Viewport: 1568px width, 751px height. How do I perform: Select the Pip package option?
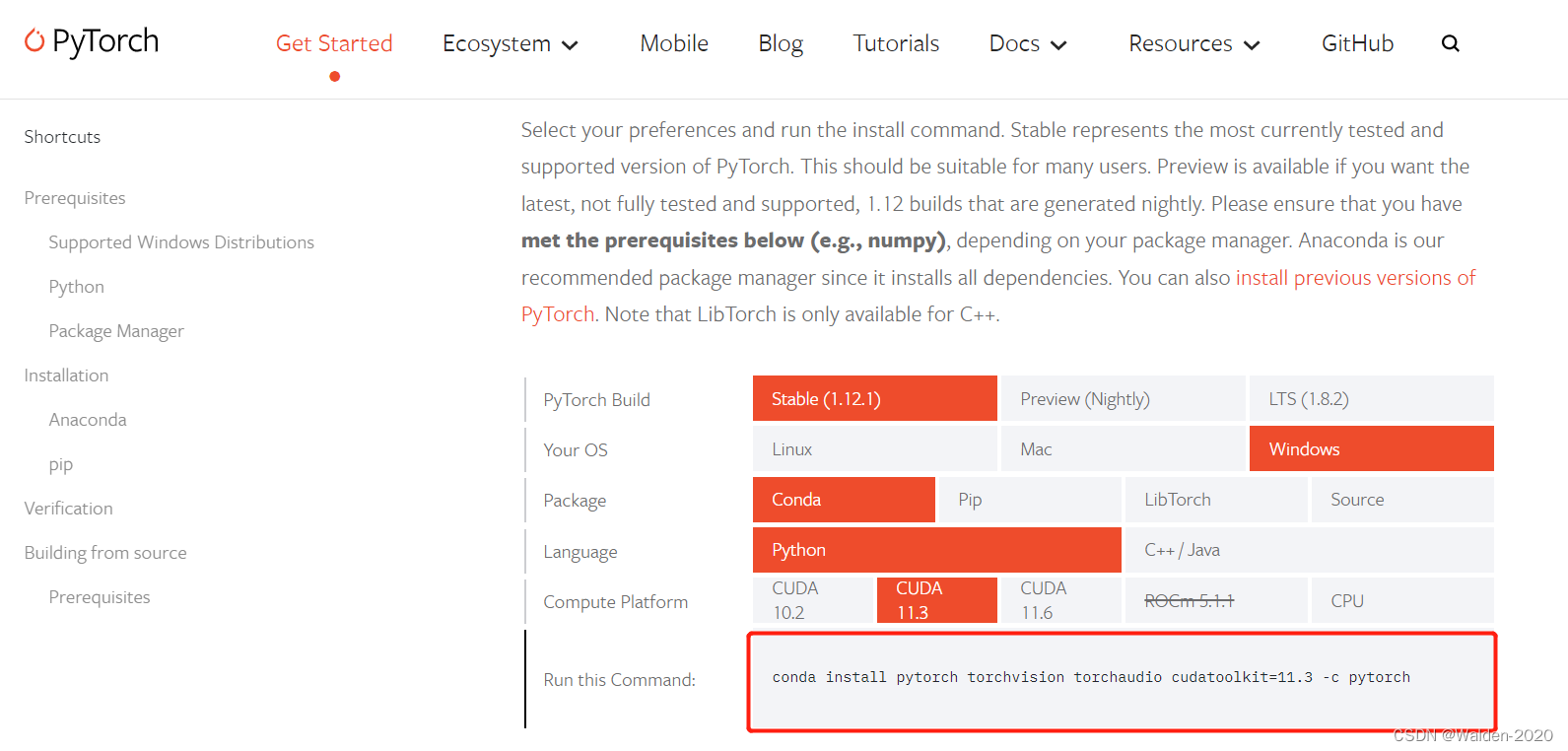click(x=1030, y=500)
